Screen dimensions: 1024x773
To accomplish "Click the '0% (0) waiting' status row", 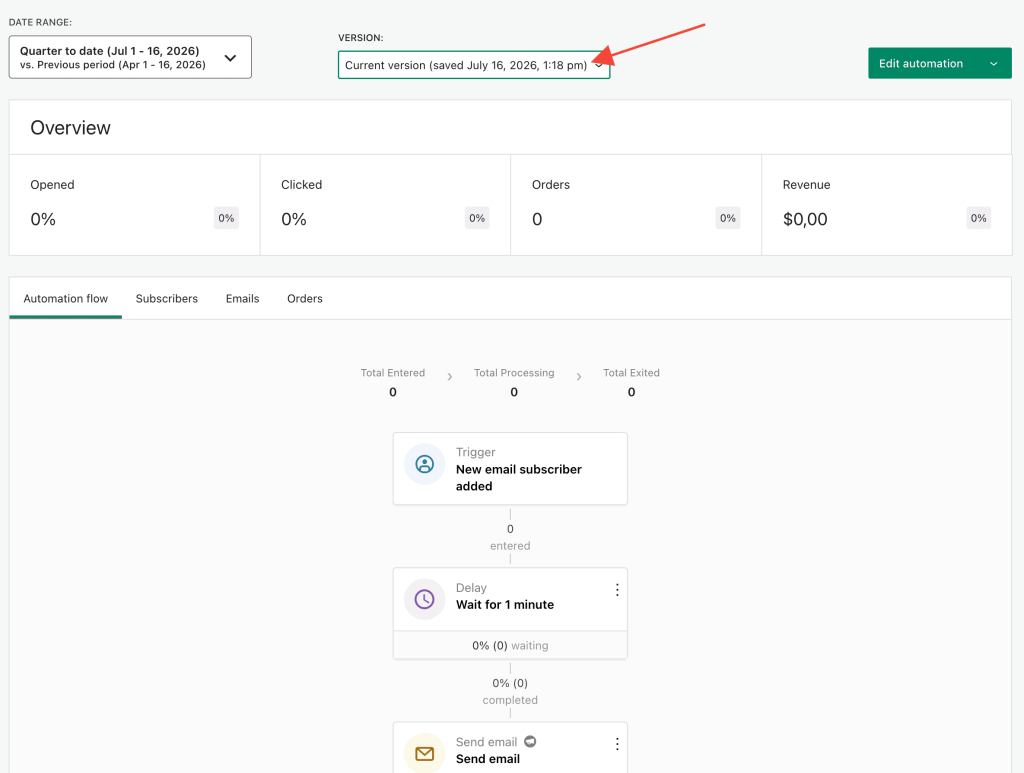I will point(510,645).
